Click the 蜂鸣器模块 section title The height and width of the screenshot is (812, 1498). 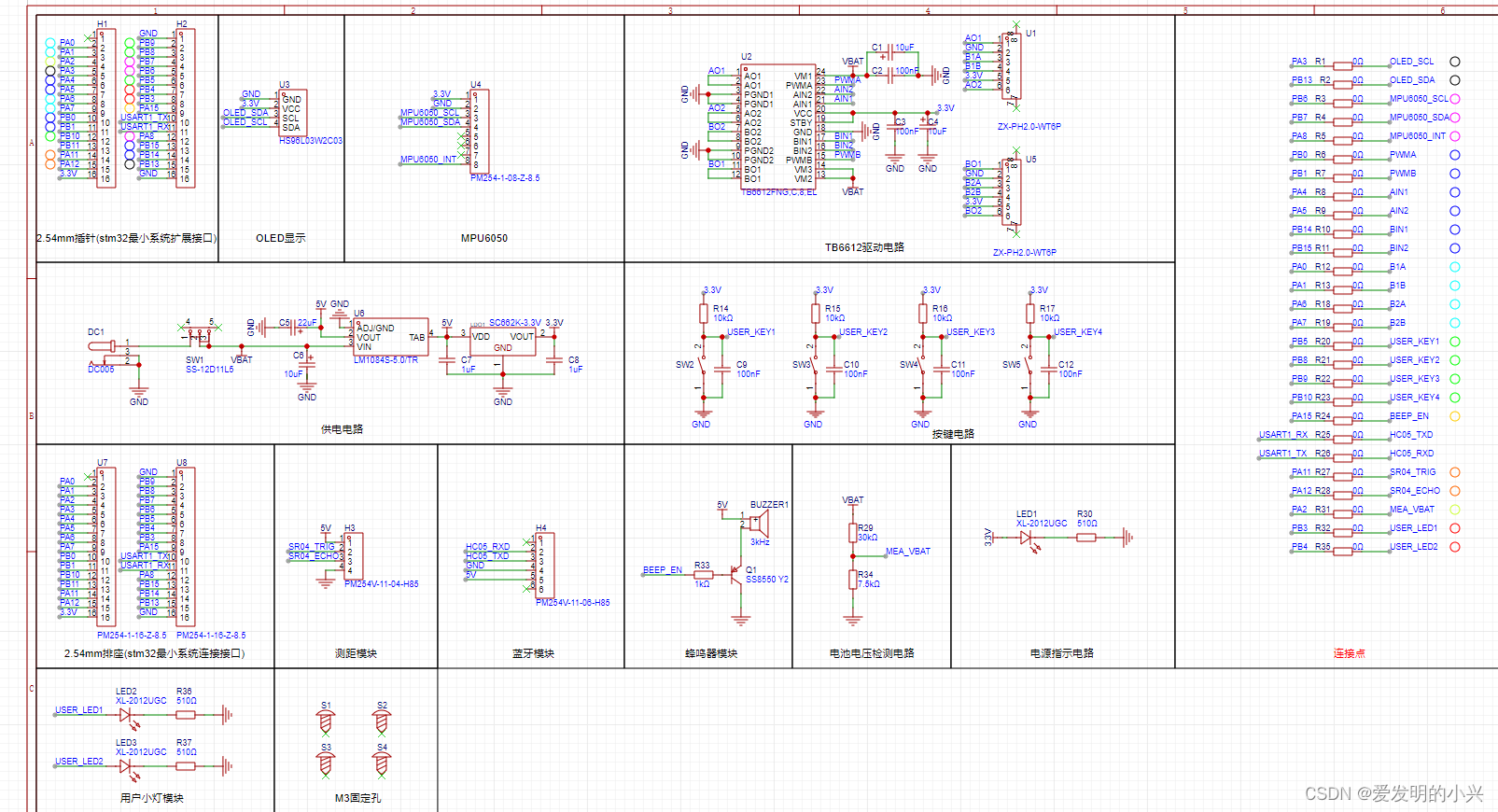coord(711,654)
